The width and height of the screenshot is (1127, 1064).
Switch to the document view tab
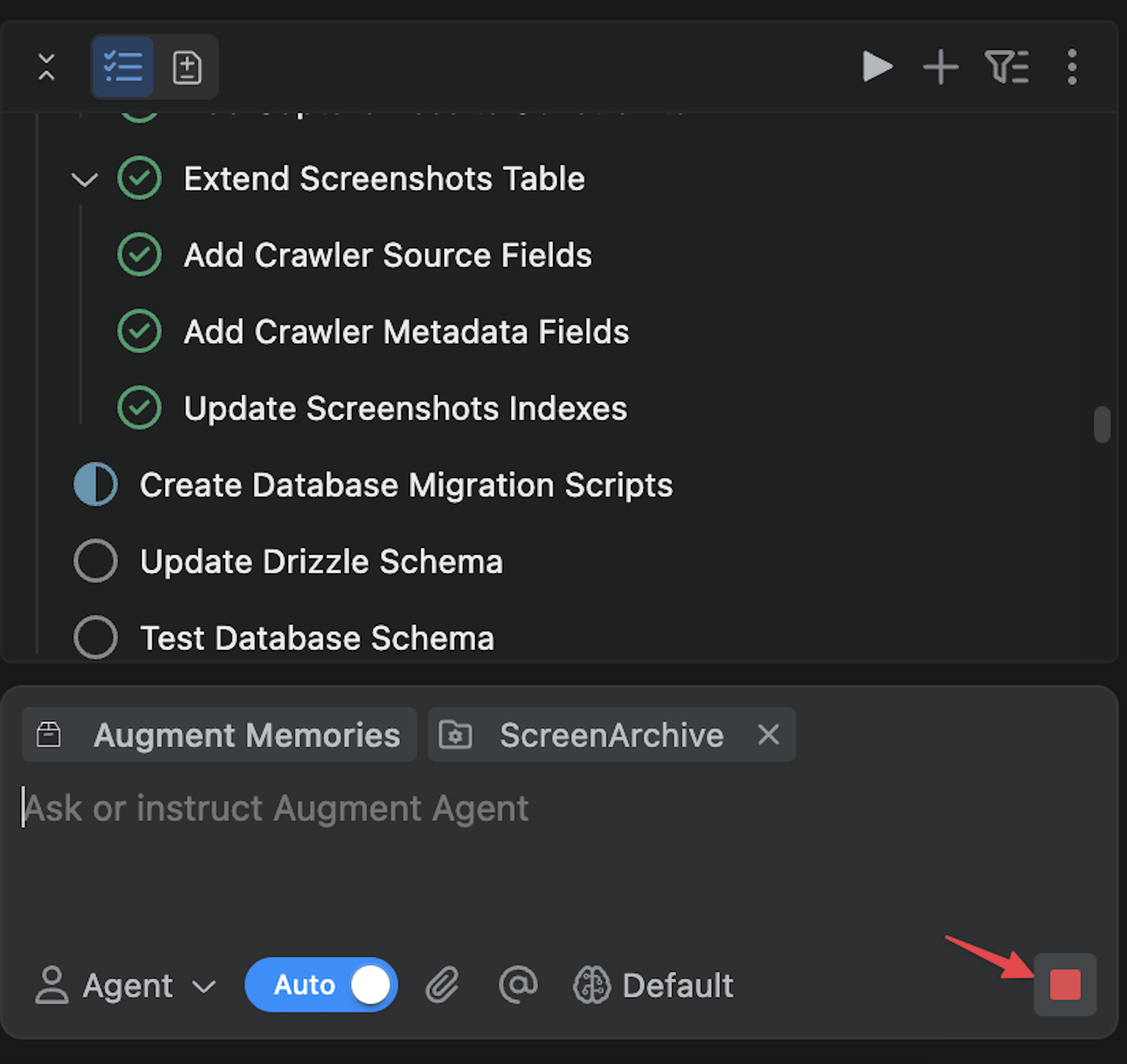tap(187, 66)
